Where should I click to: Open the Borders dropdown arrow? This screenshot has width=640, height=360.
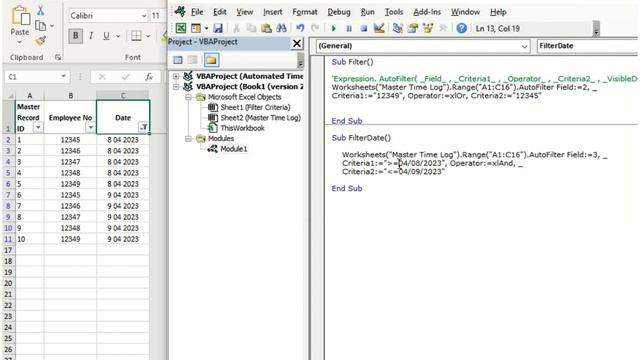(x=148, y=36)
